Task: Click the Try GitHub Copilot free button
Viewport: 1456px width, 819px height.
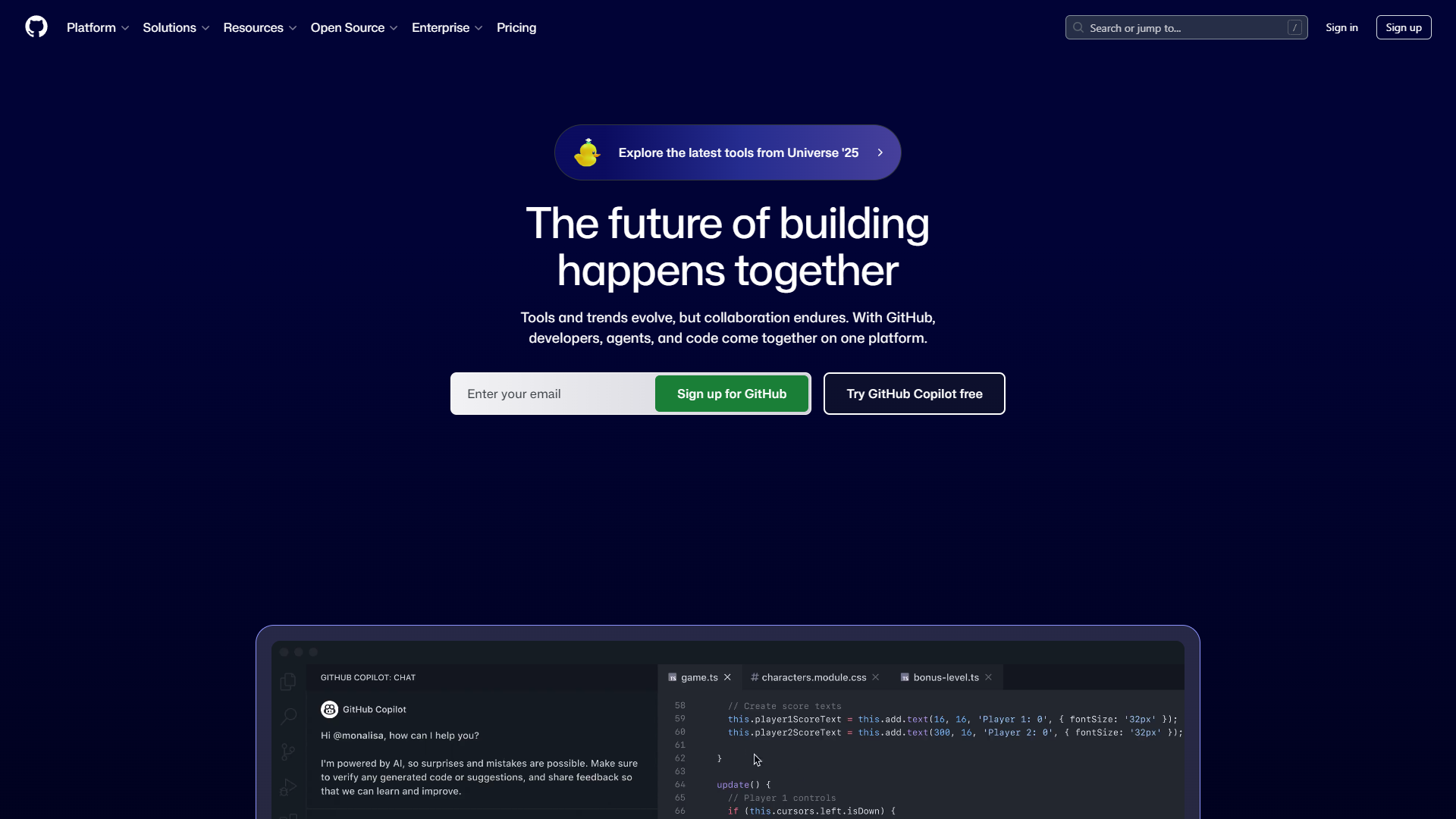Action: pyautogui.click(x=914, y=394)
